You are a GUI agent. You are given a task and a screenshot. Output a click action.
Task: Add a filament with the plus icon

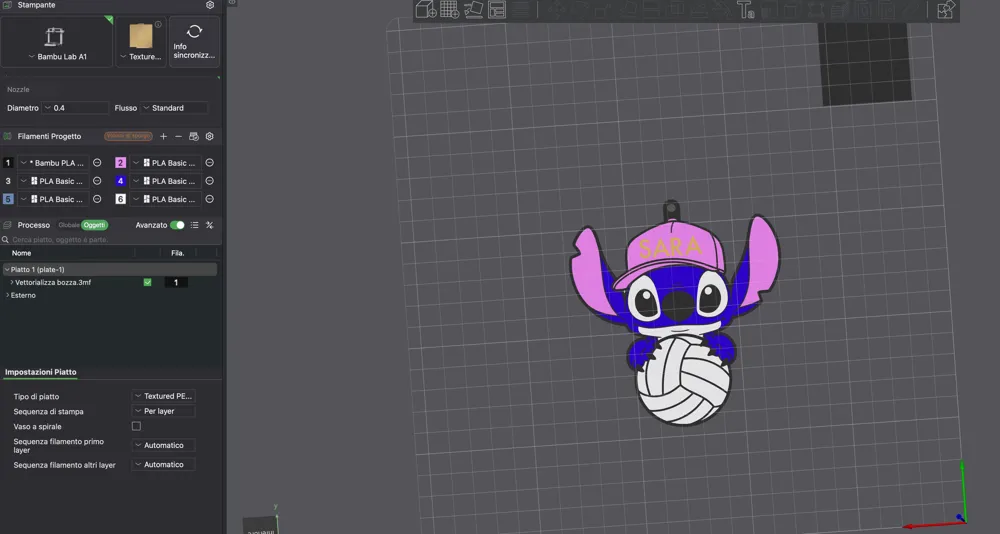click(163, 136)
